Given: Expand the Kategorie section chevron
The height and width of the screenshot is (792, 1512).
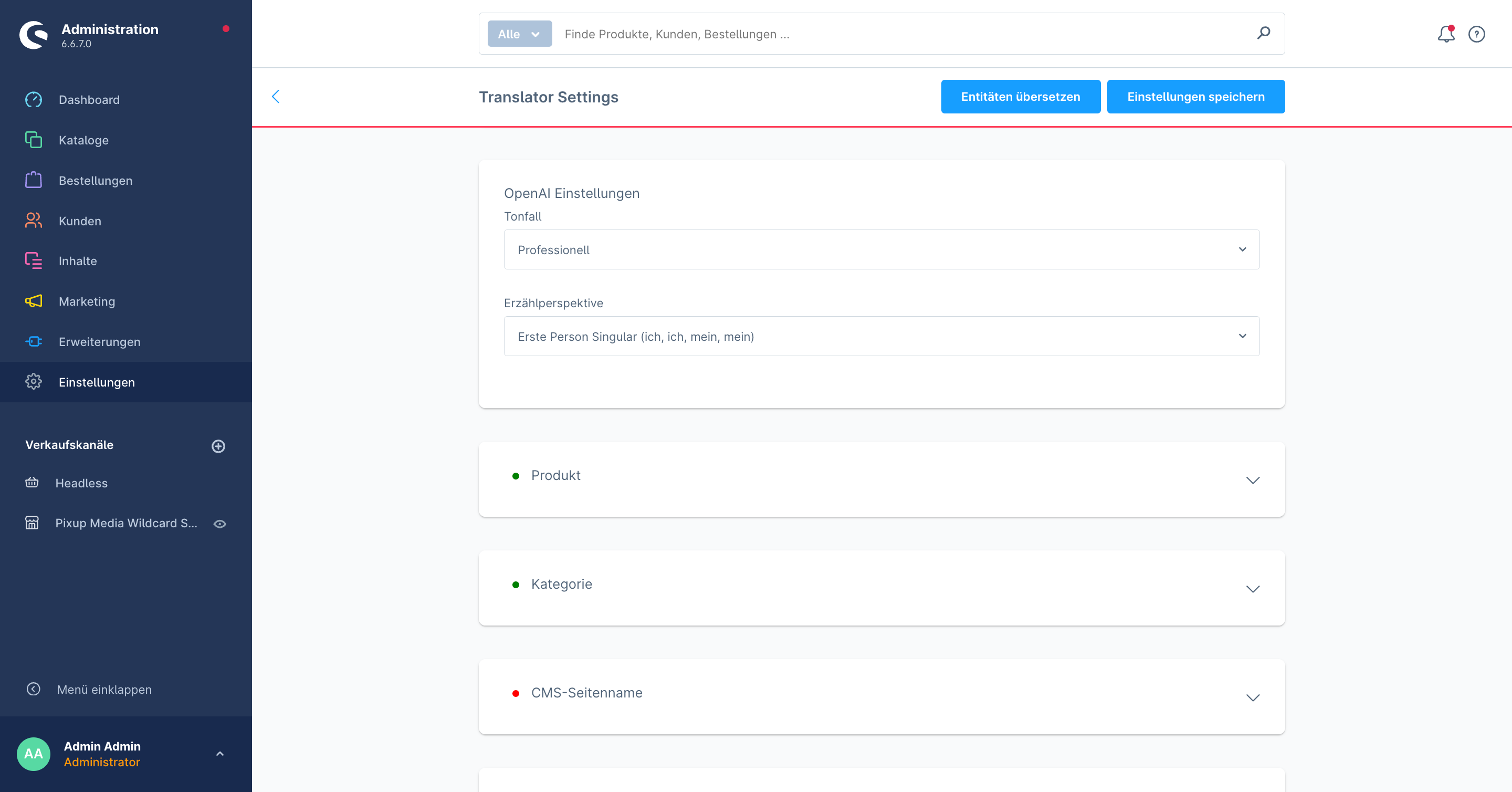Looking at the screenshot, I should pyautogui.click(x=1253, y=589).
